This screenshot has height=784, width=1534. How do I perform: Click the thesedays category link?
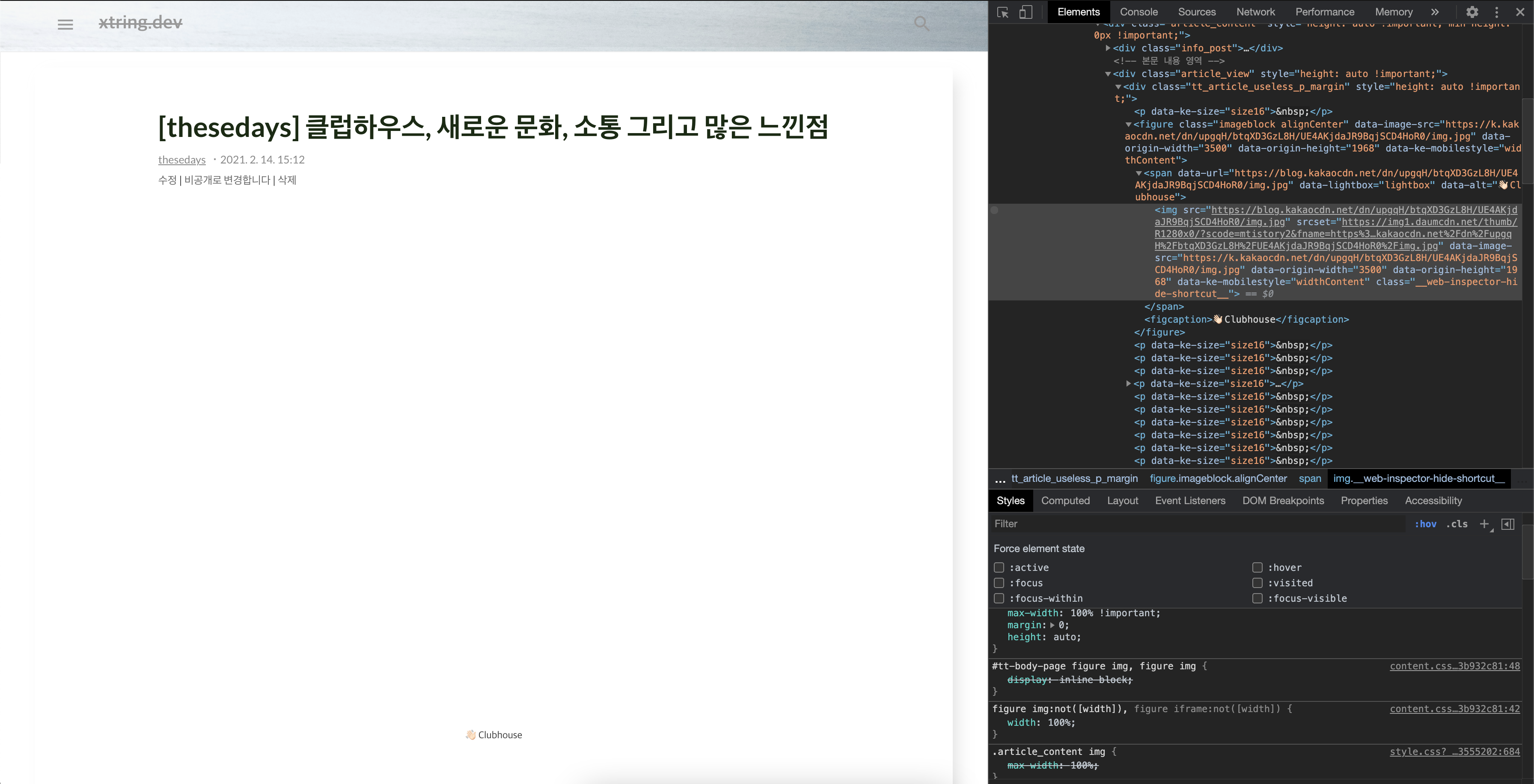[181, 160]
